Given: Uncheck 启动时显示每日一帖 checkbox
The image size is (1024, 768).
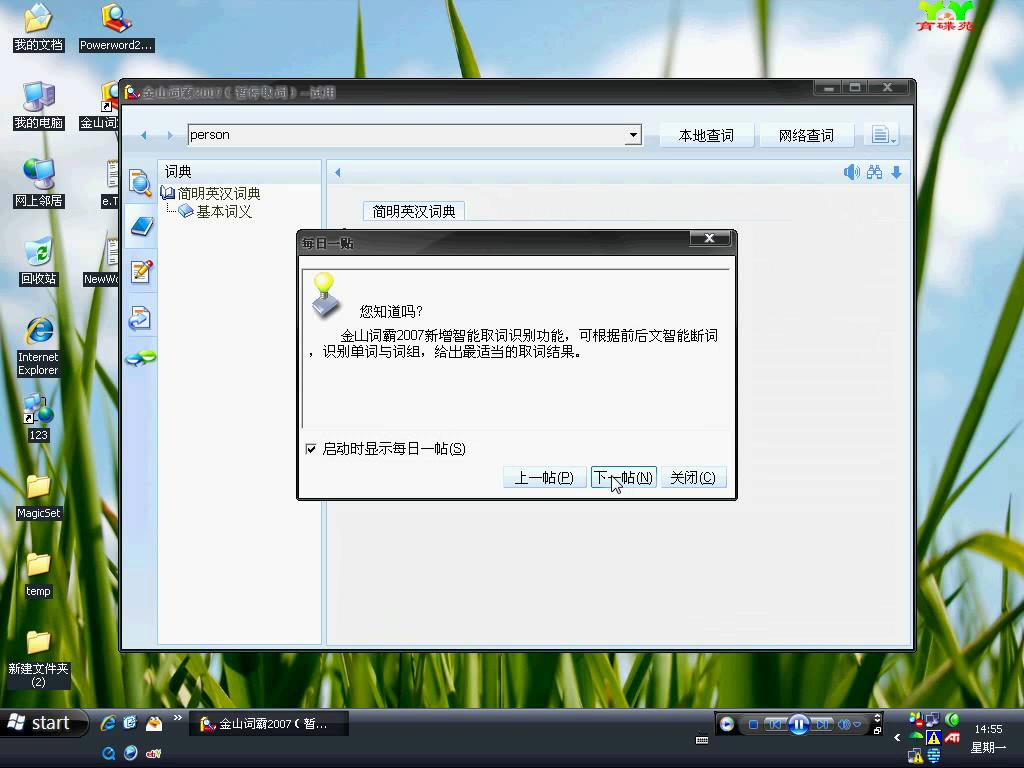Looking at the screenshot, I should 311,449.
